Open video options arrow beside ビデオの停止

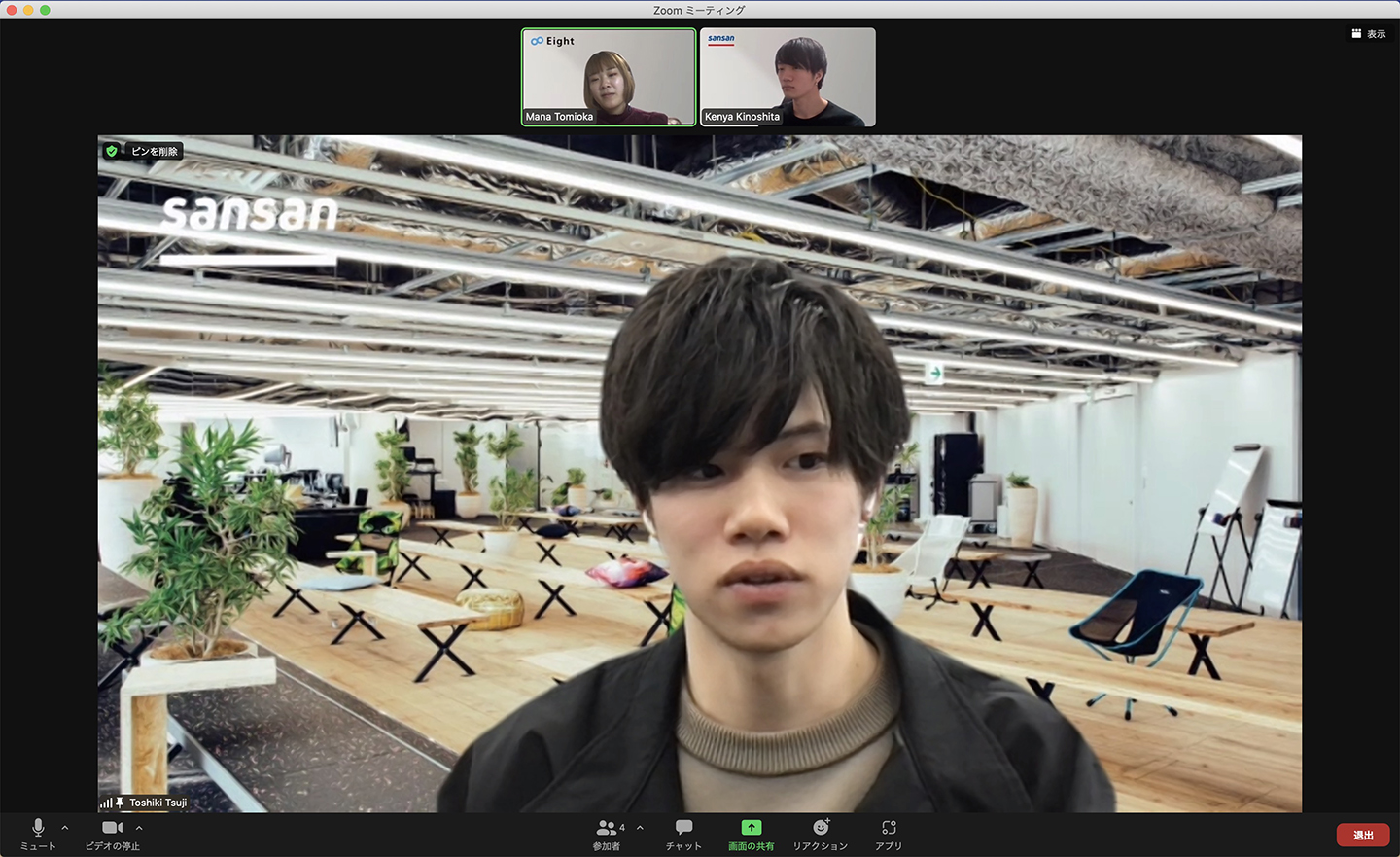139,828
